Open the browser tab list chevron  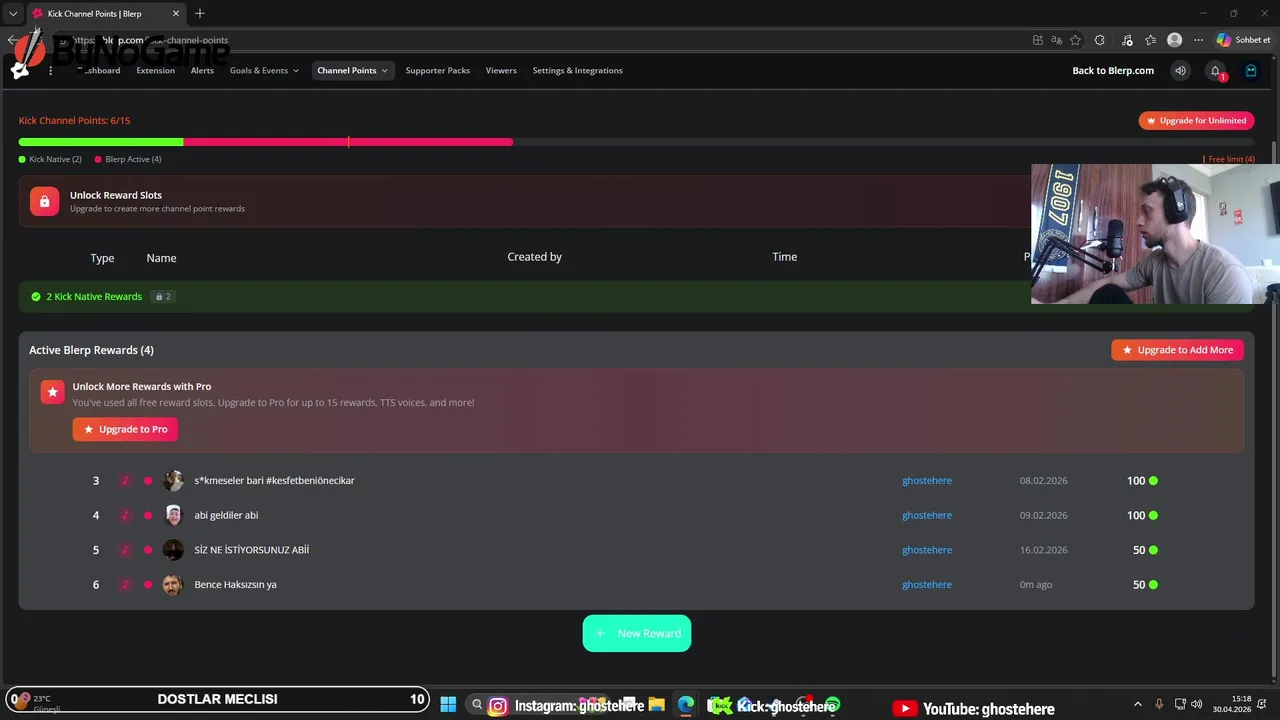(x=13, y=13)
